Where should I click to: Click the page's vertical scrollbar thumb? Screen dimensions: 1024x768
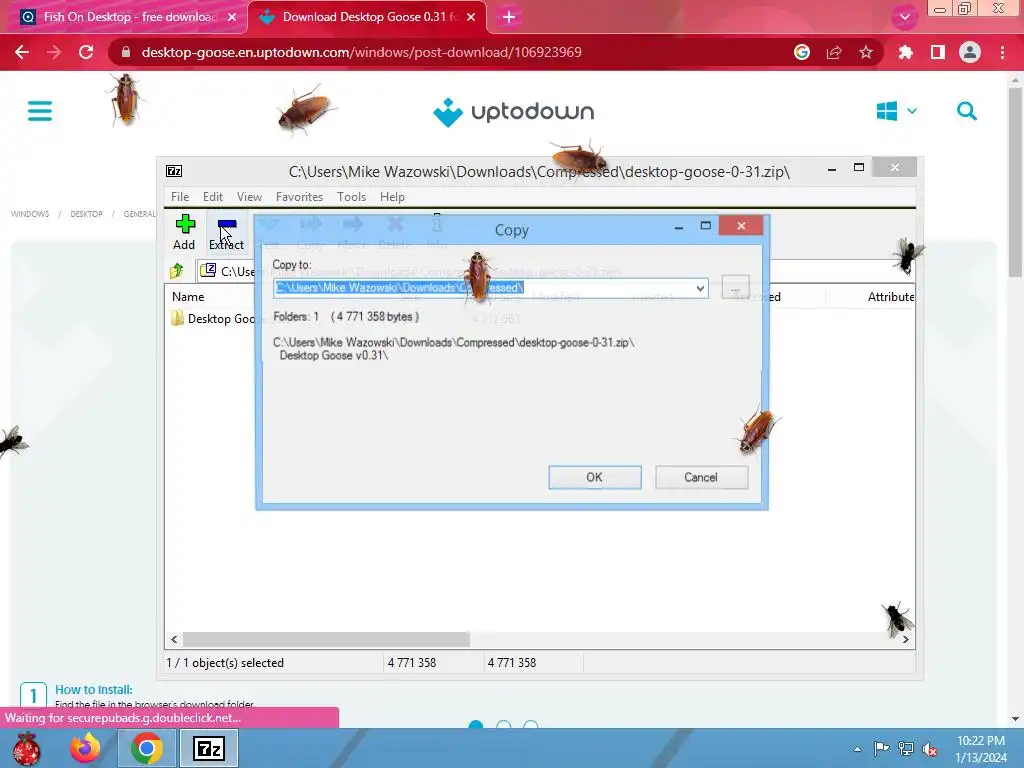1014,183
